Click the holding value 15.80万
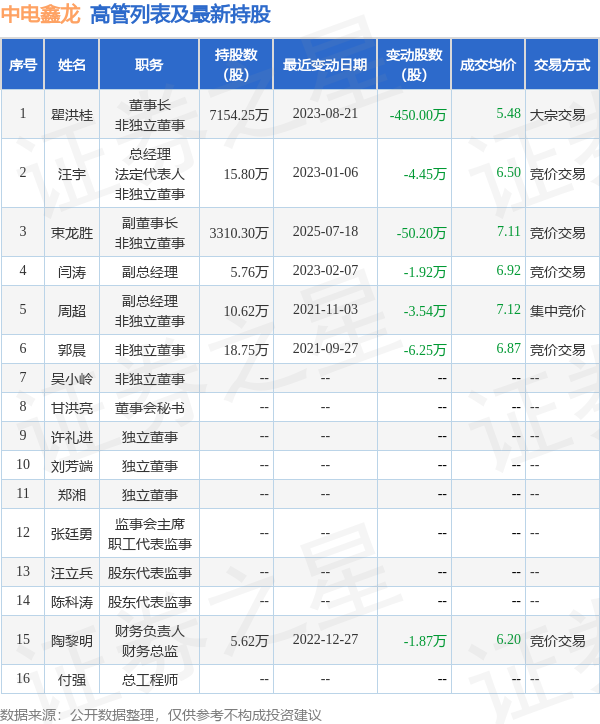The image size is (600, 724). coord(246,174)
